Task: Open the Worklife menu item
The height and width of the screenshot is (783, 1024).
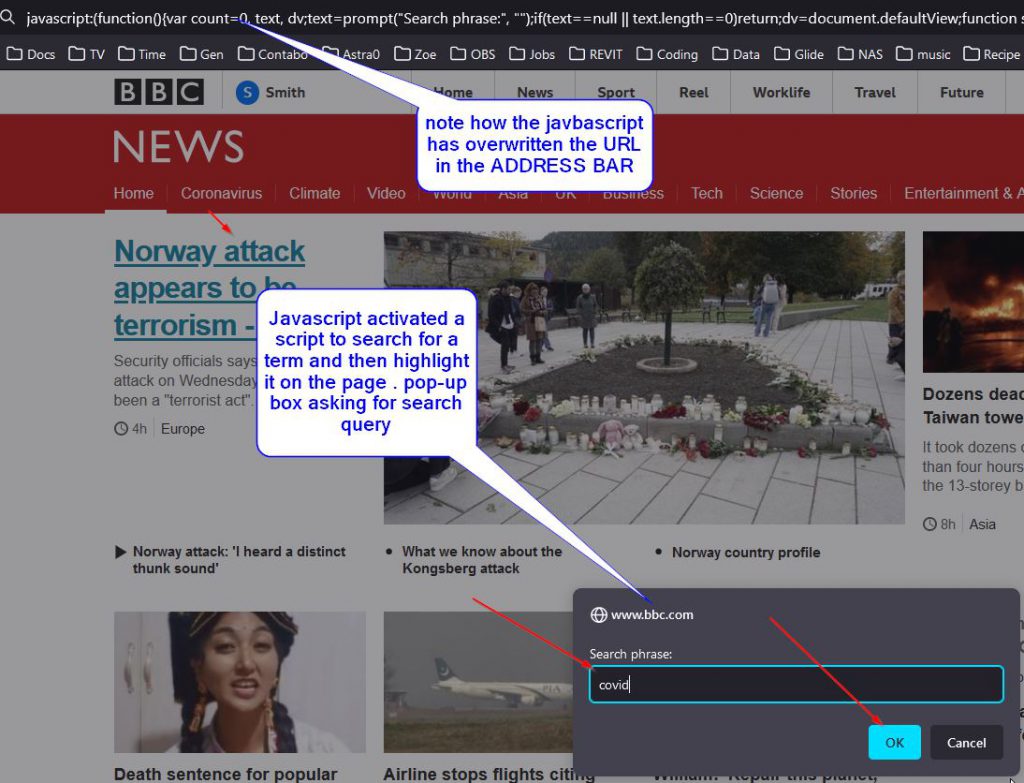Action: pyautogui.click(x=781, y=92)
